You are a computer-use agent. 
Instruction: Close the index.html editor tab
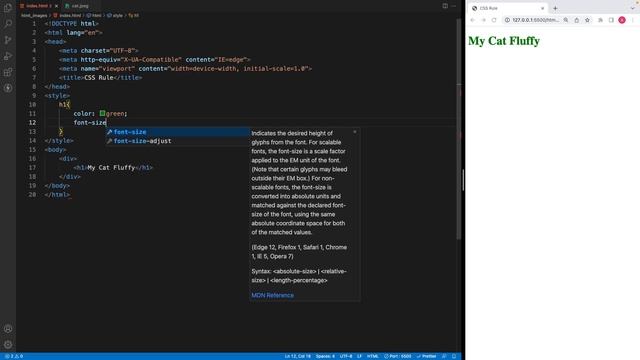coord(56,6)
